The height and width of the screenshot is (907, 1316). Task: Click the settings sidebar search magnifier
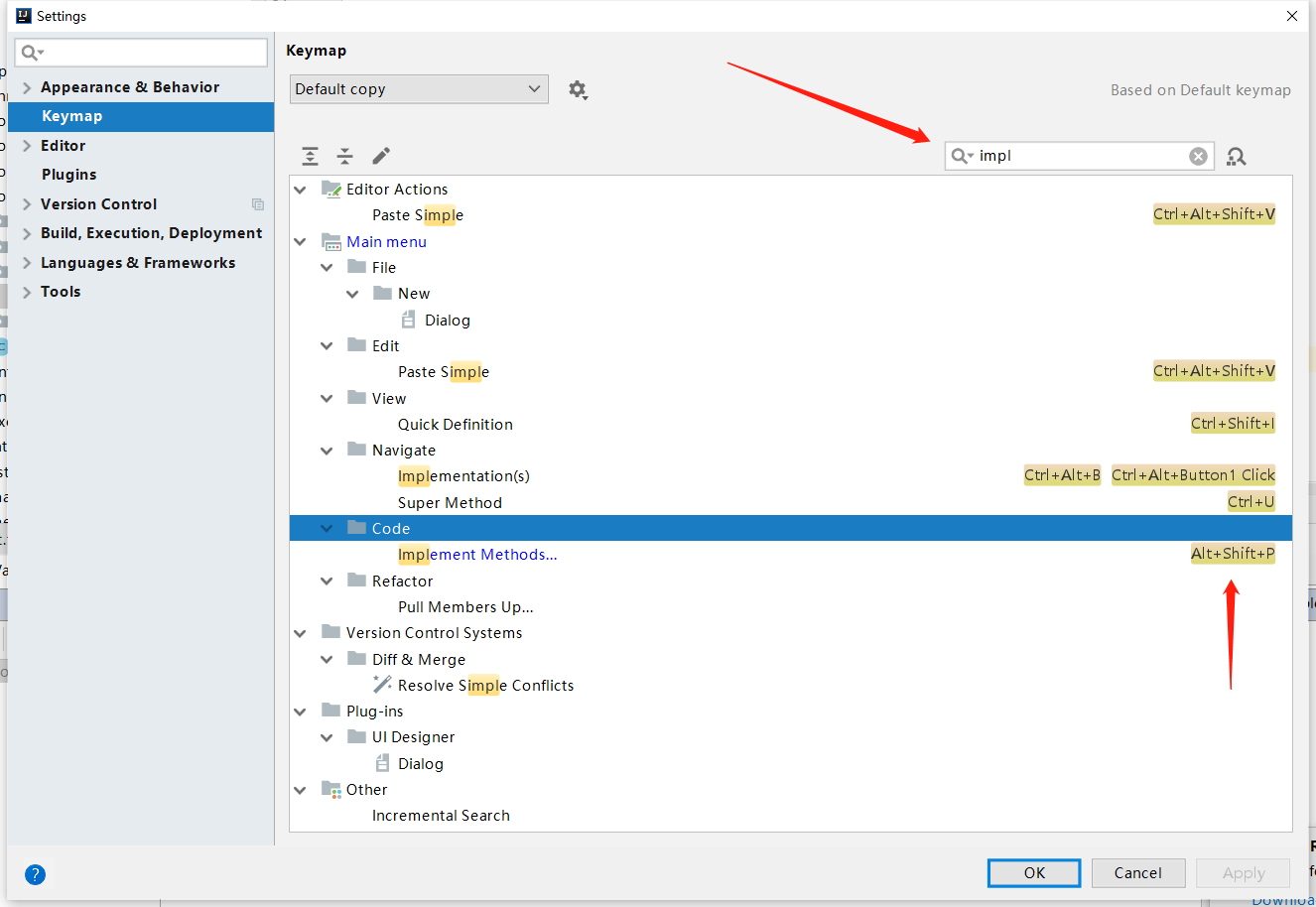33,53
